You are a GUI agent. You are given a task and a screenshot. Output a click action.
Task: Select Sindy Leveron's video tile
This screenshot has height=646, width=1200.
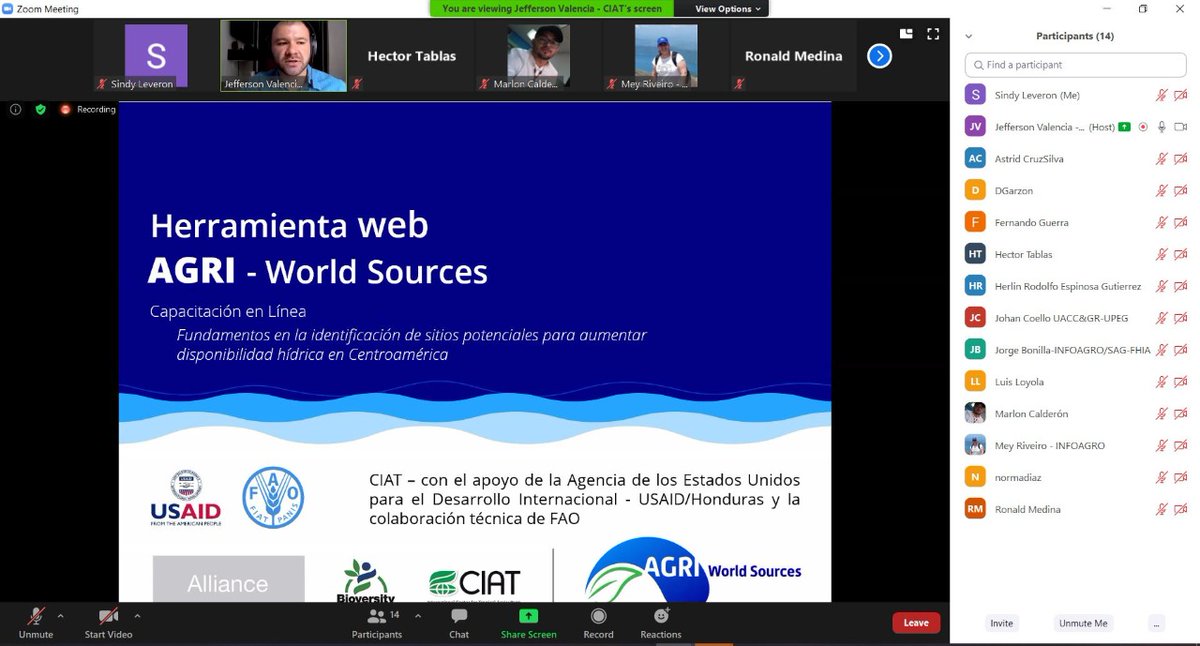click(156, 57)
